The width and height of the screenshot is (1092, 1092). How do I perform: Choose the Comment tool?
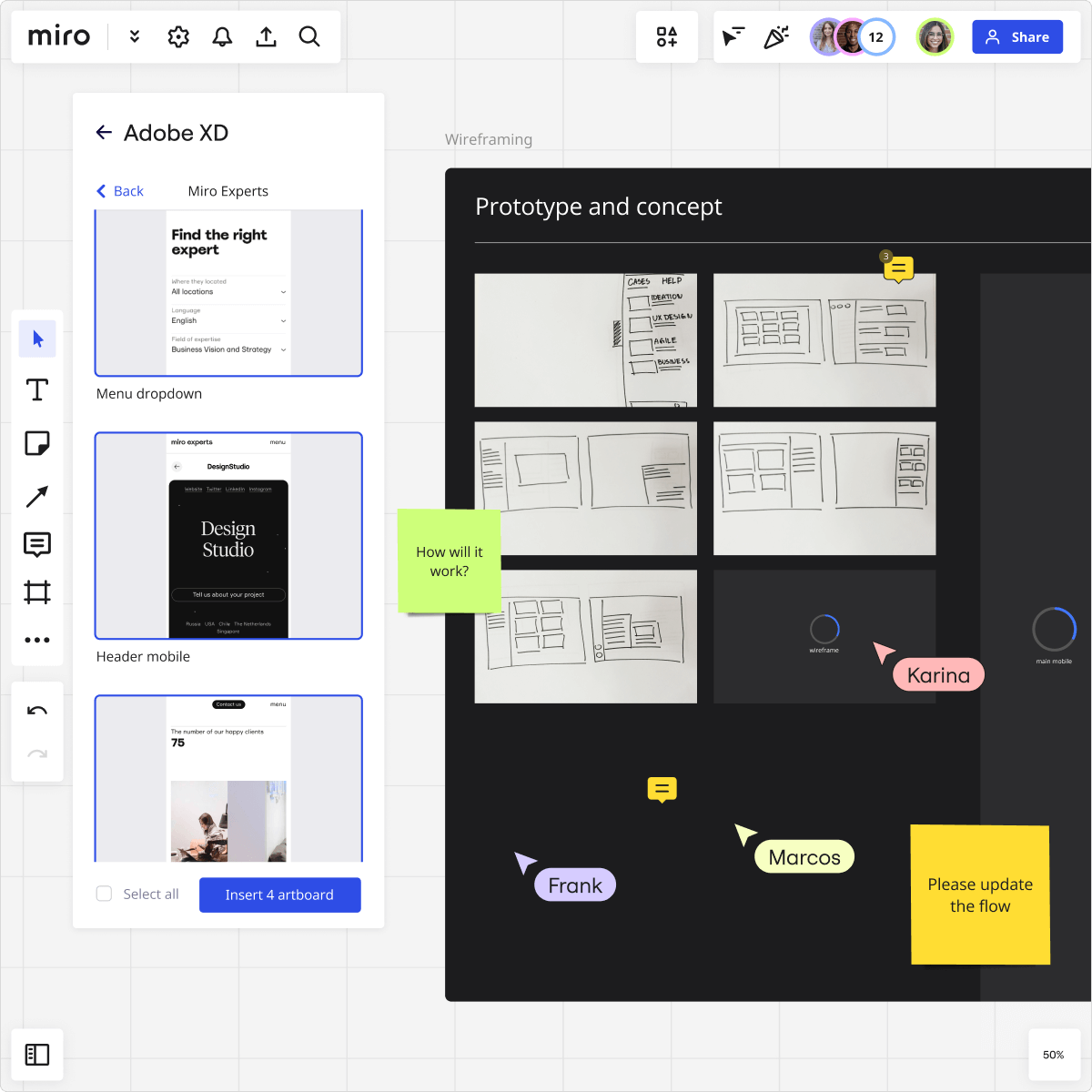tap(37, 544)
